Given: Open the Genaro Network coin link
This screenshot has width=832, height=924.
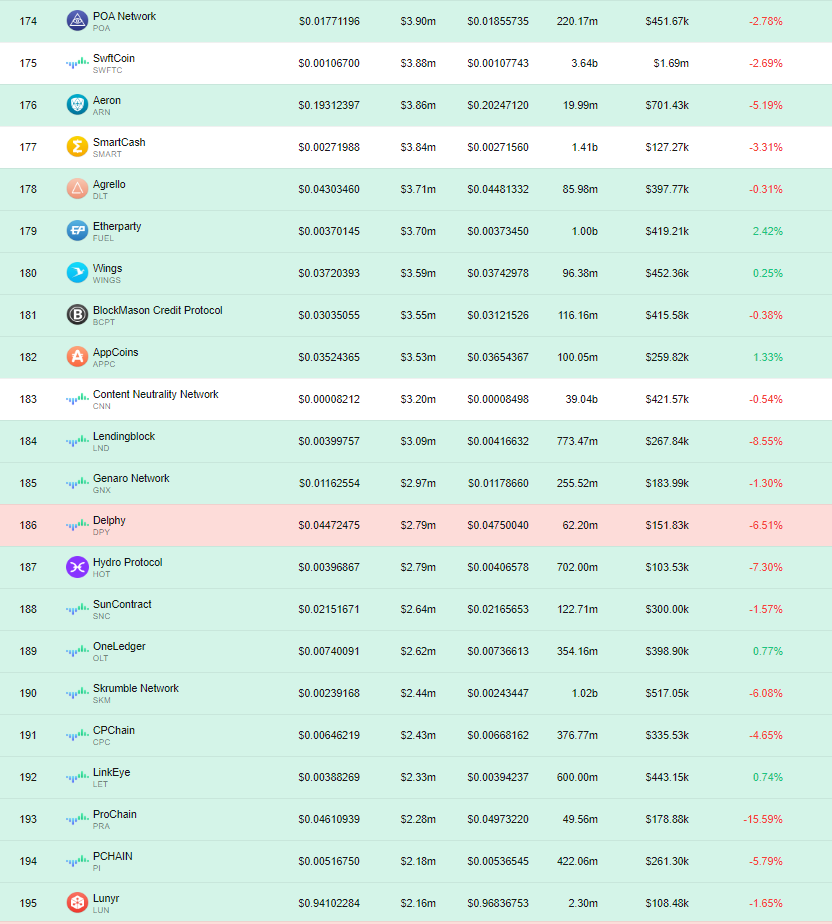Looking at the screenshot, I should 131,478.
